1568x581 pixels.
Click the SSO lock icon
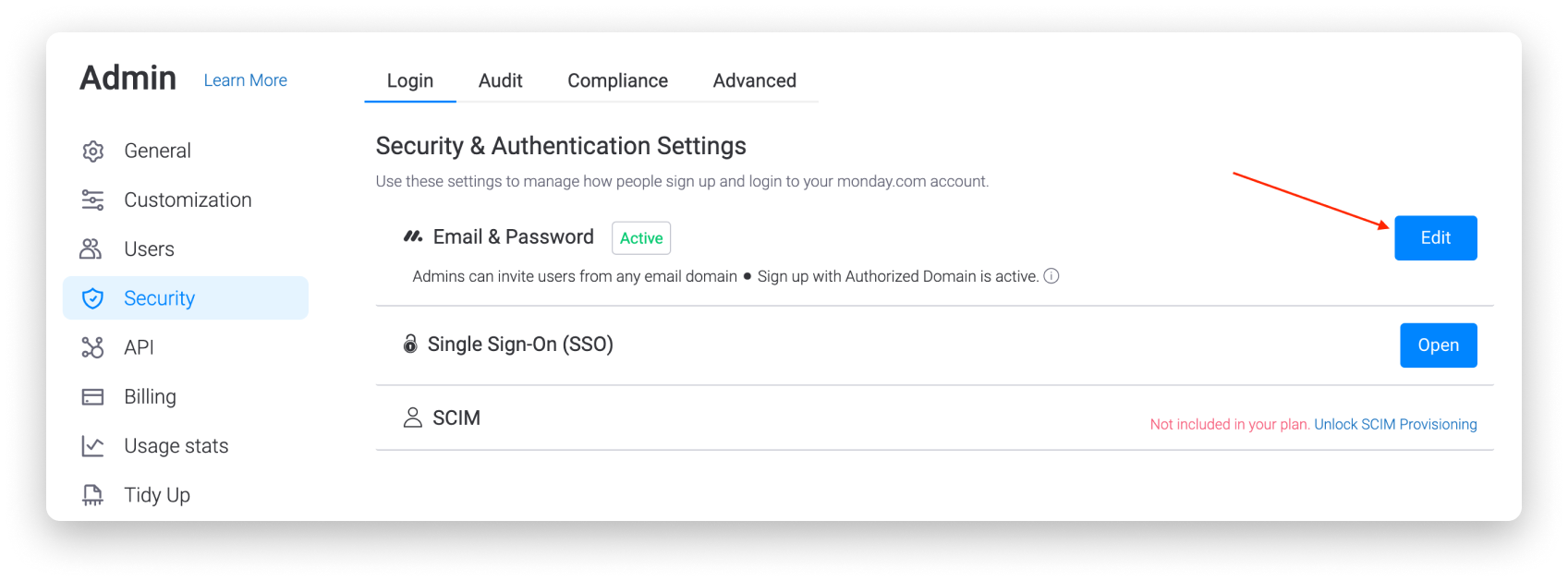coord(410,344)
